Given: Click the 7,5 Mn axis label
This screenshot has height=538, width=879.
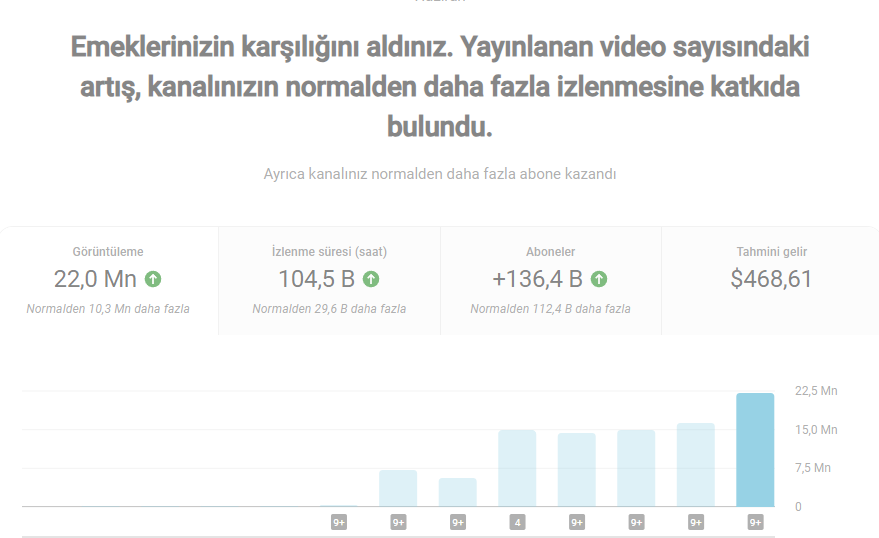Looking at the screenshot, I should coord(813,468).
